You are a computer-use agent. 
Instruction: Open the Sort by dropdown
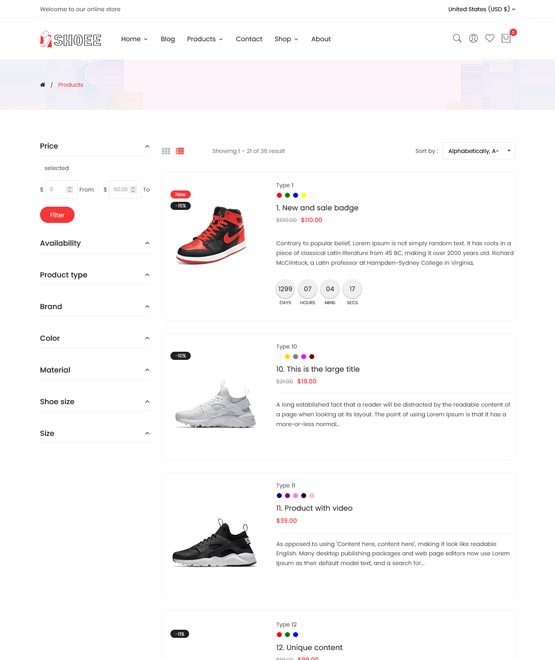[x=478, y=151]
